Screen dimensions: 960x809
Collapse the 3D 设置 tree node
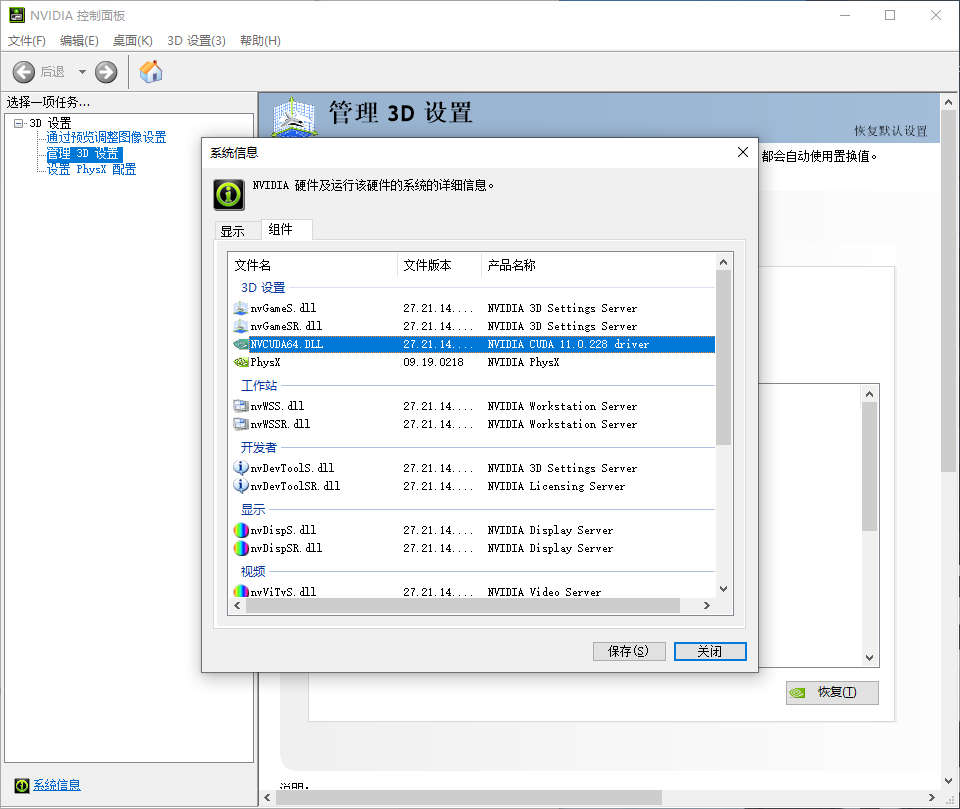(18, 123)
